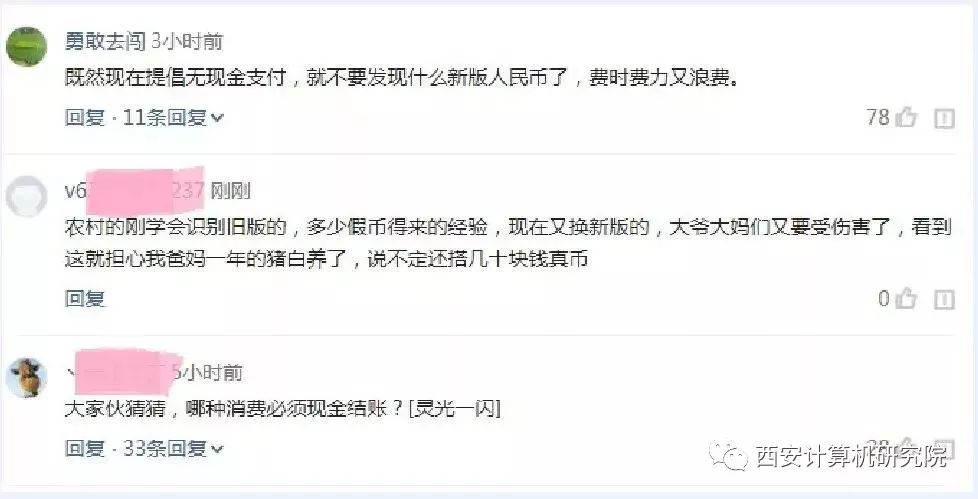Open 勇敢去闯 username profile
This screenshot has width=978, height=499.
pos(105,41)
